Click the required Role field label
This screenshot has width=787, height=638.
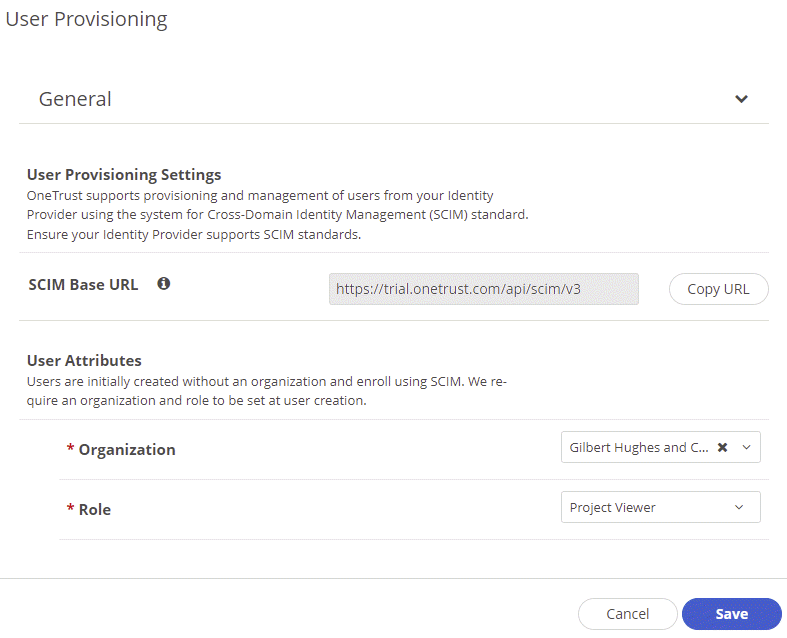pyautogui.click(x=94, y=510)
